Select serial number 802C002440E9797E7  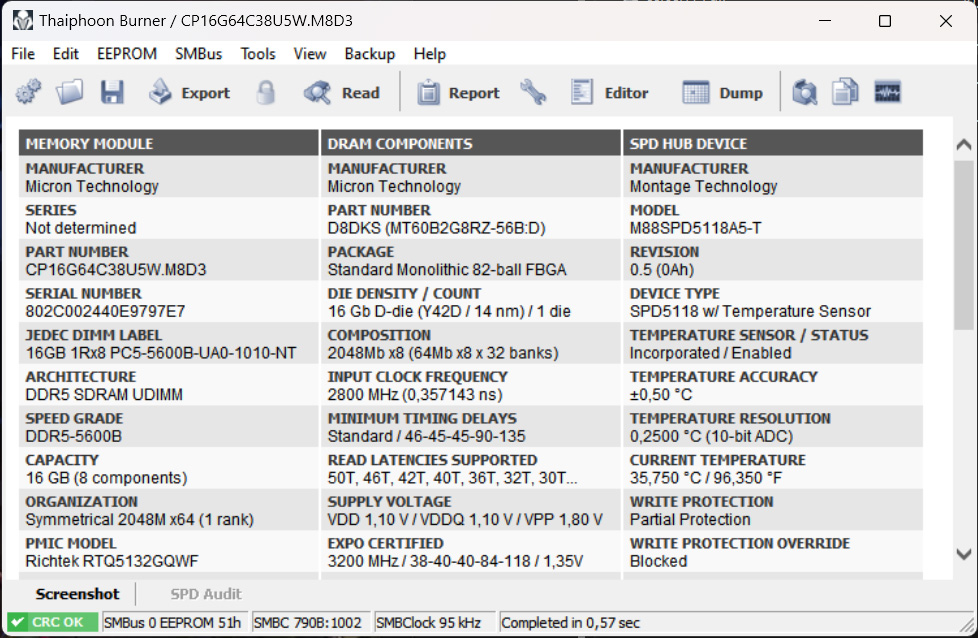(x=105, y=311)
